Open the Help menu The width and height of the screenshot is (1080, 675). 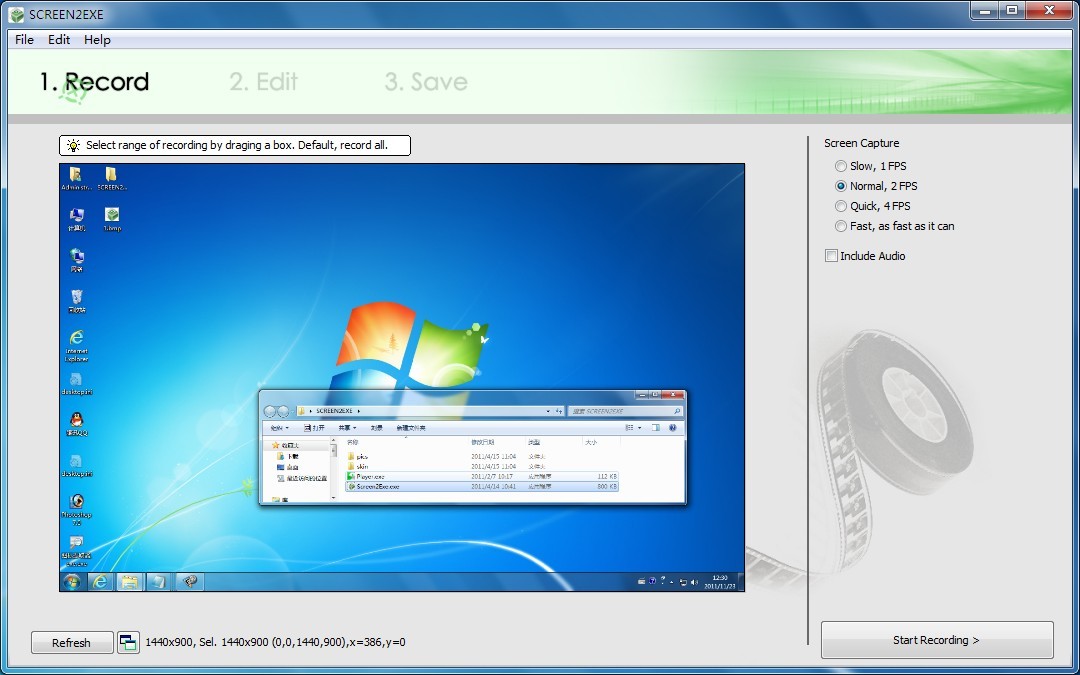[x=97, y=40]
